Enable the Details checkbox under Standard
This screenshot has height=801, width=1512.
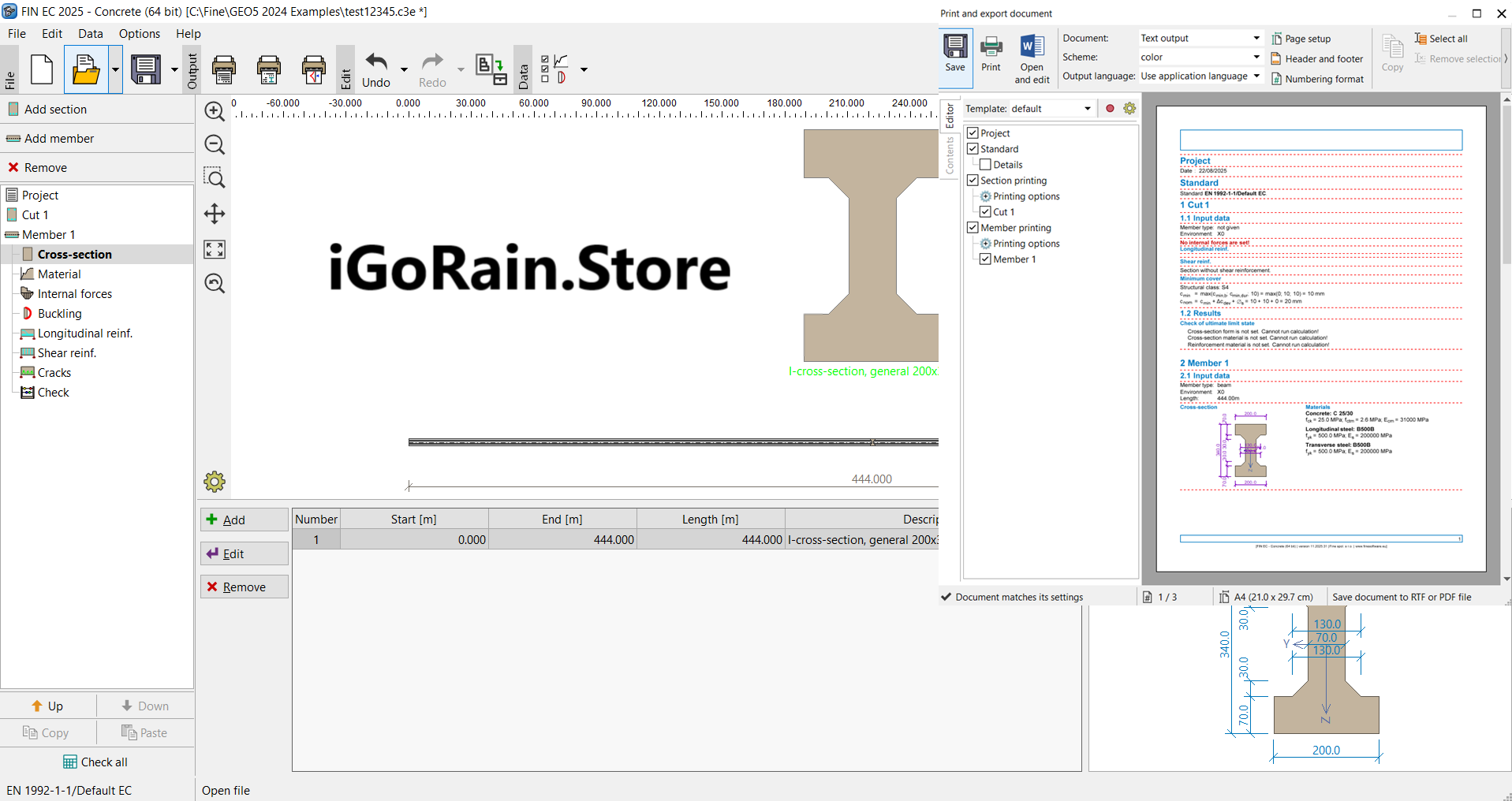click(985, 165)
